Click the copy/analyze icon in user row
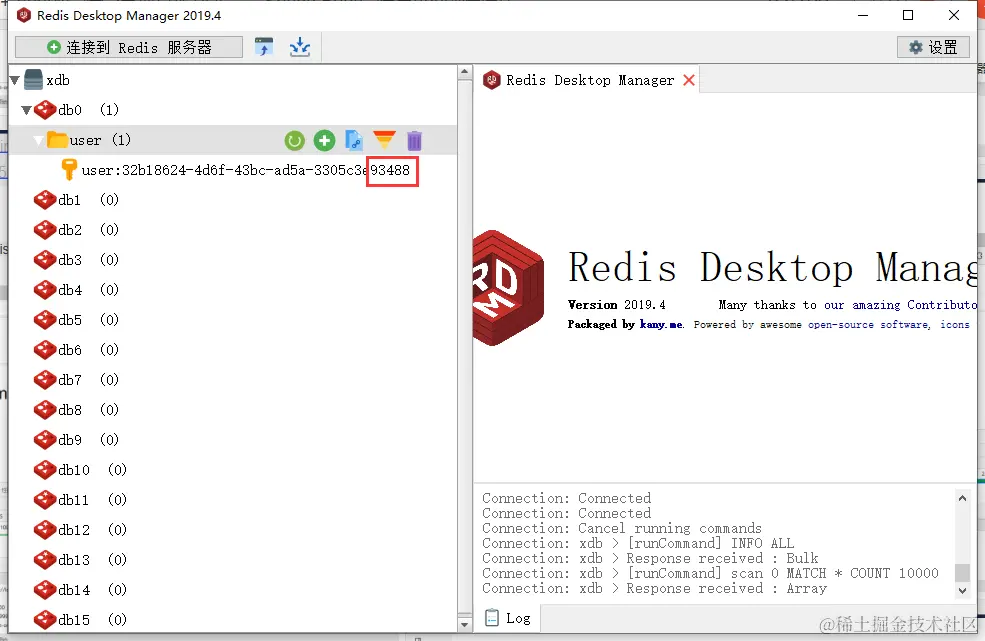985x641 pixels. 354,140
